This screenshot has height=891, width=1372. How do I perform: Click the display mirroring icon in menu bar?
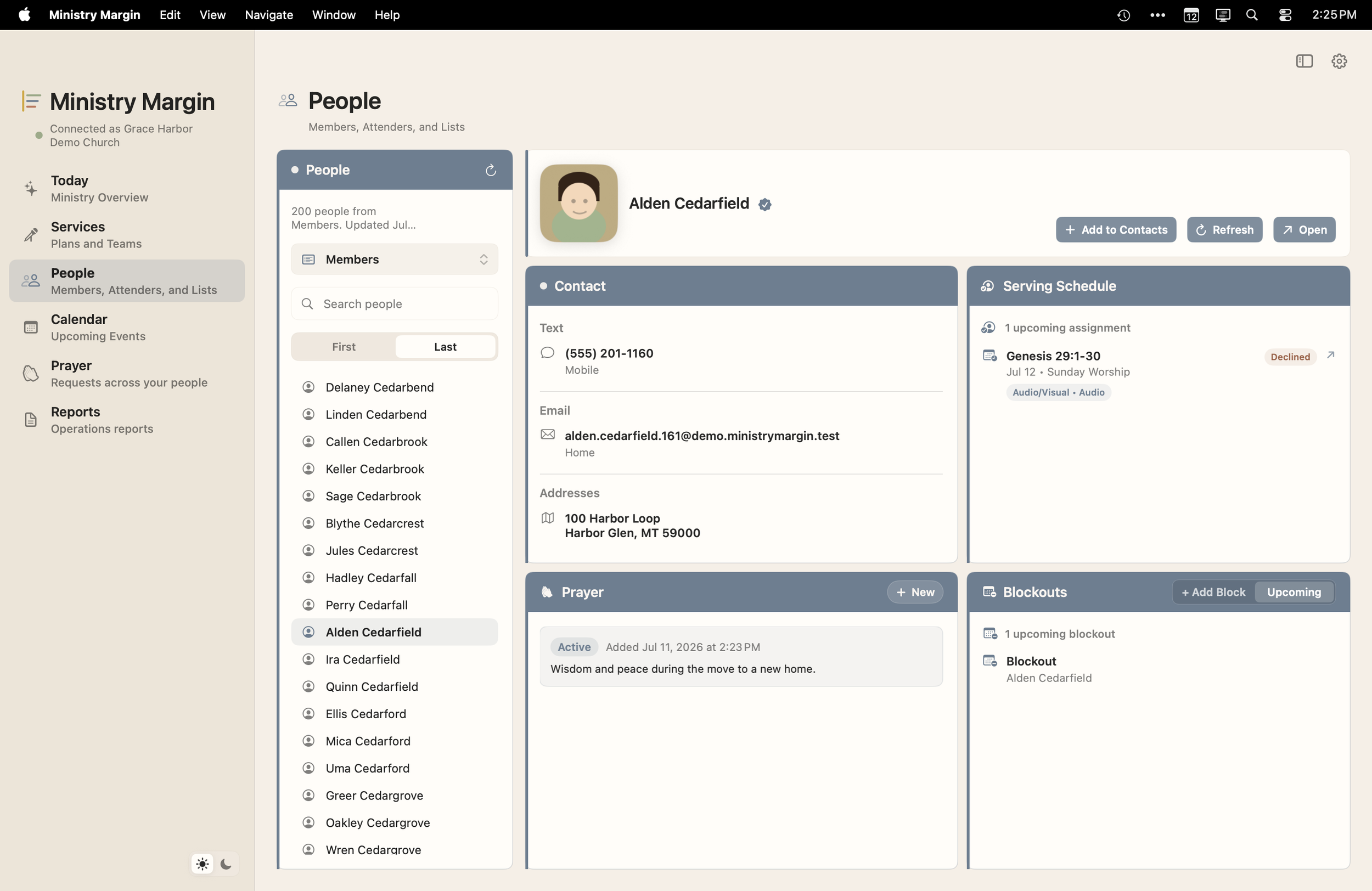[x=1223, y=15]
